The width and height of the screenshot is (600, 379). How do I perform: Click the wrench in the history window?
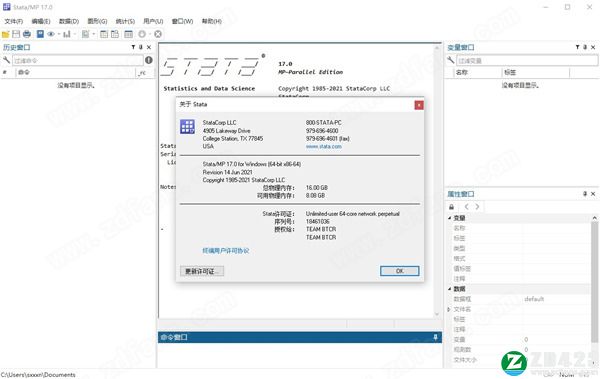(x=7, y=60)
